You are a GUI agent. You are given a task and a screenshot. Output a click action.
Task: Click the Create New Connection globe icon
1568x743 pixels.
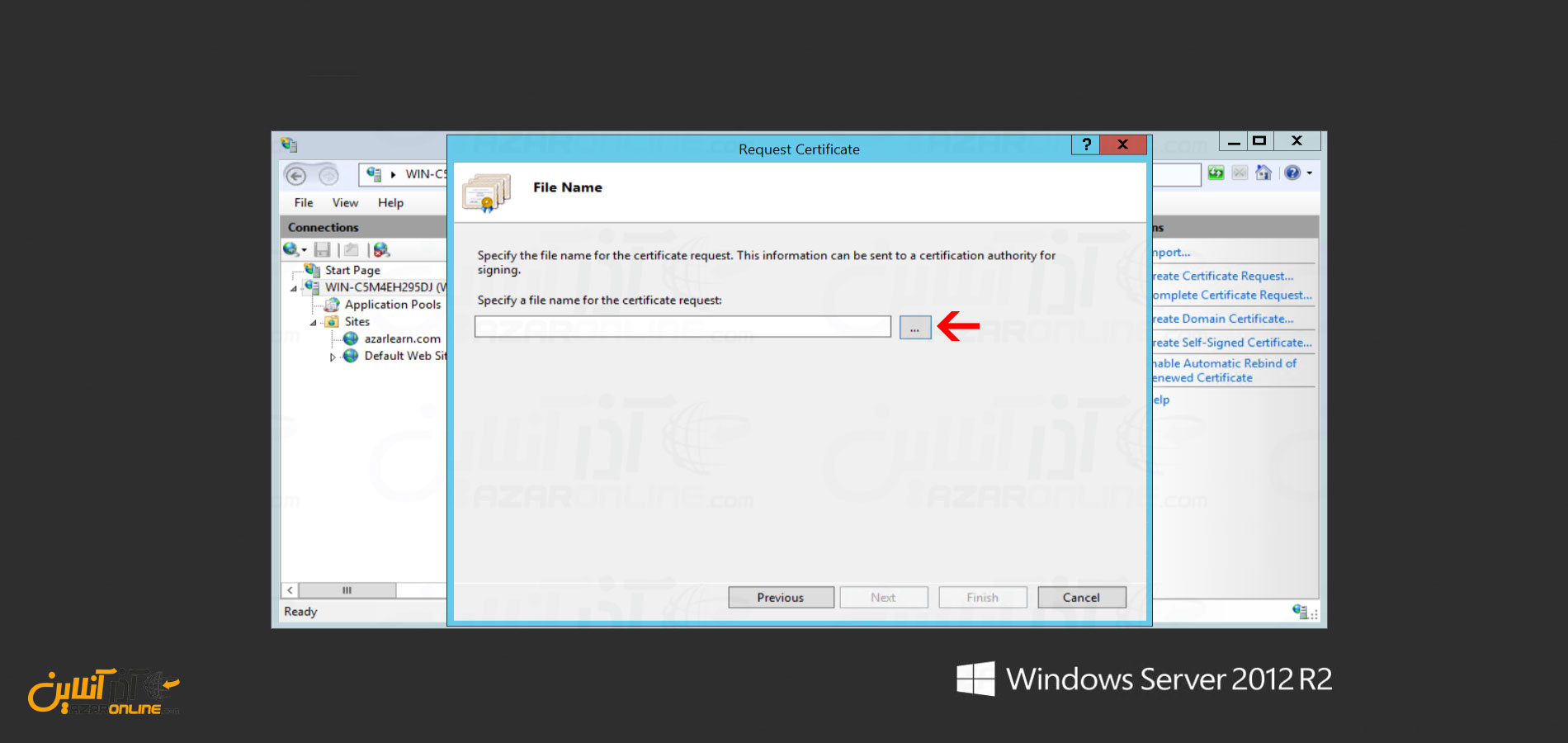click(291, 249)
